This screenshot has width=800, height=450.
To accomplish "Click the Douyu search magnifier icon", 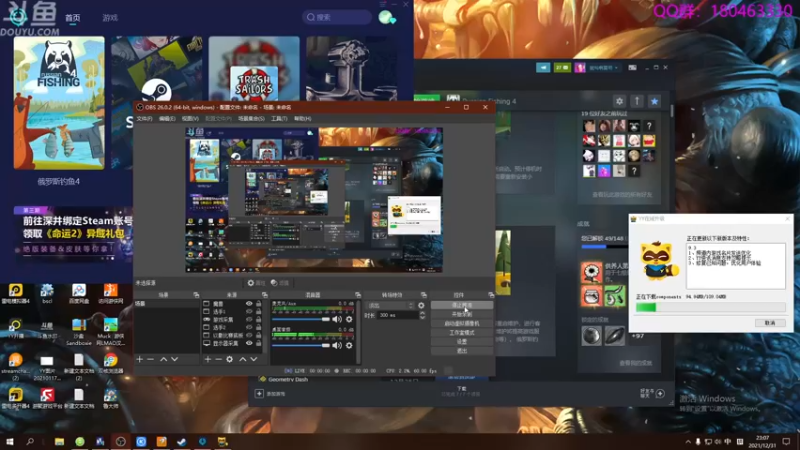I will pos(311,17).
